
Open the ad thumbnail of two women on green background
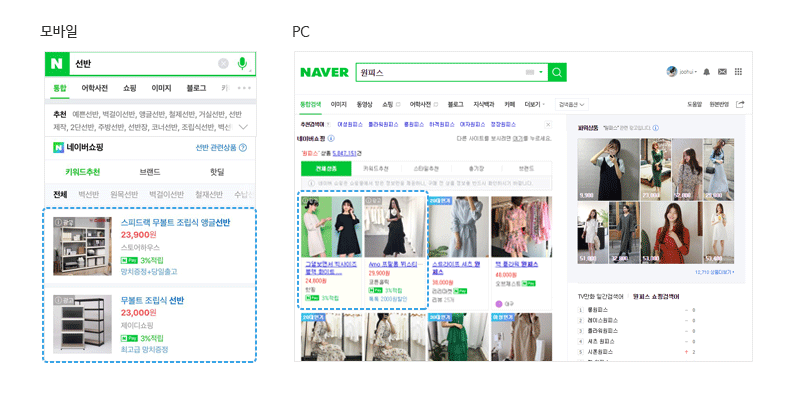click(x=331, y=227)
